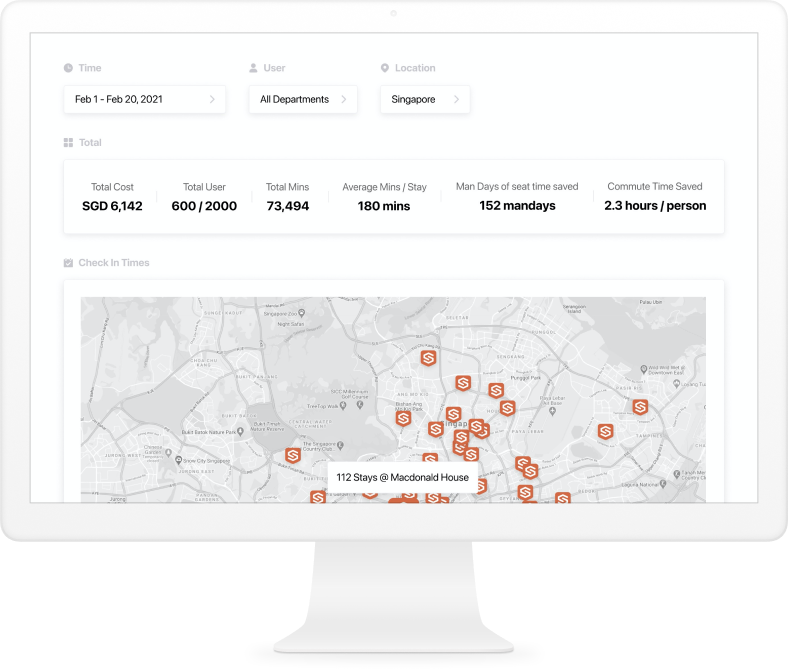
Task: Click the Total Cost SGD 6,142 value
Action: 112,206
